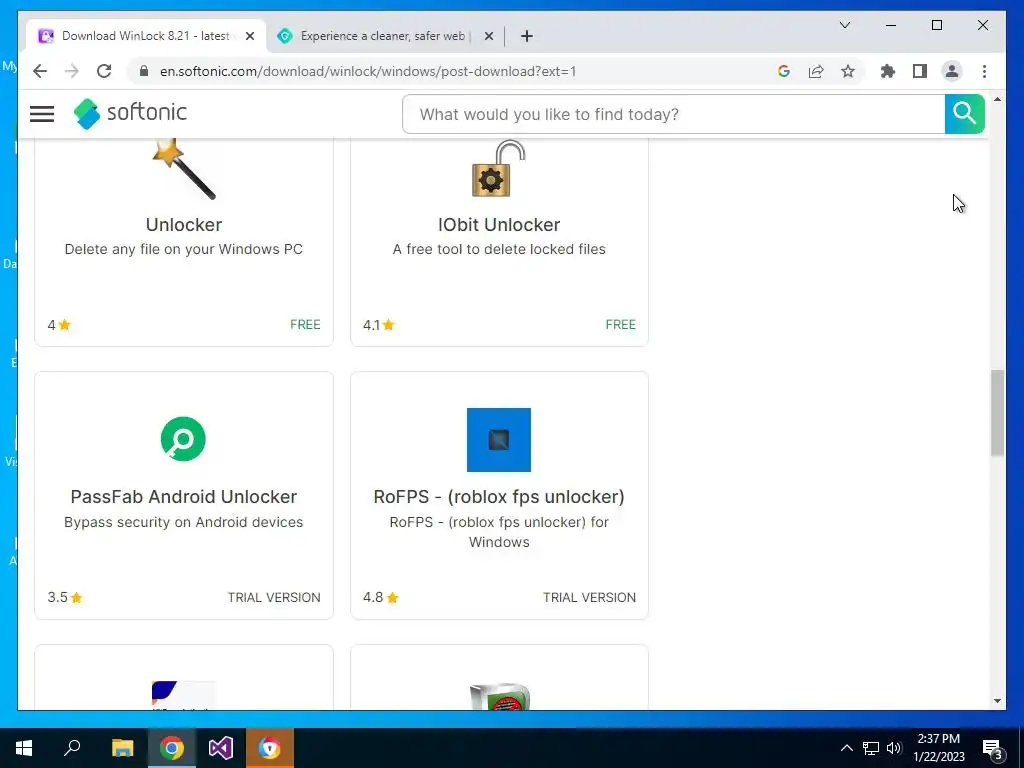Click the IObit Unlocker padlock icon

click(x=499, y=168)
